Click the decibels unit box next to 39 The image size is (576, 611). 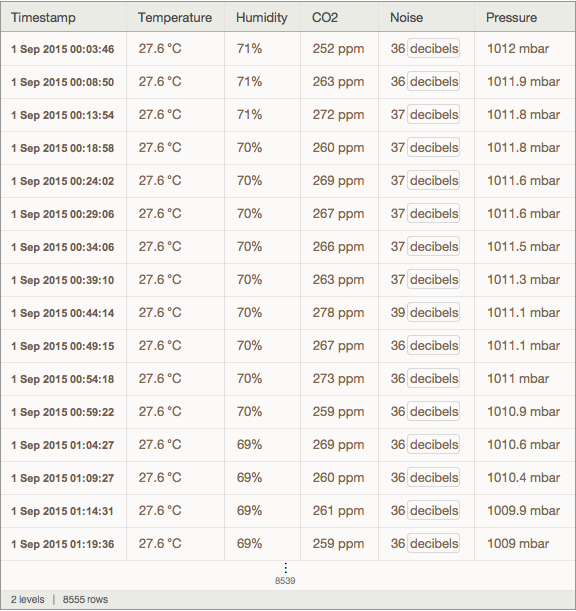pyautogui.click(x=433, y=313)
